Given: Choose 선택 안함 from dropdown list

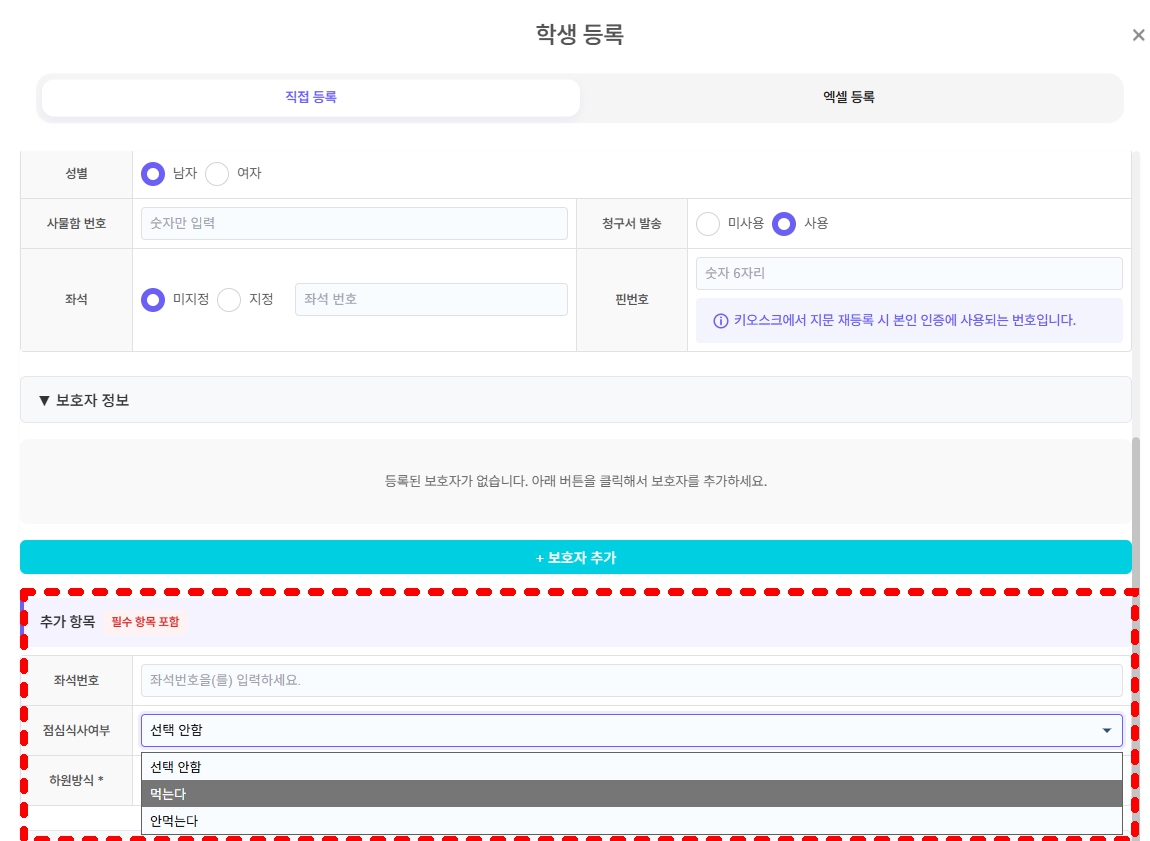Looking at the screenshot, I should [632, 767].
